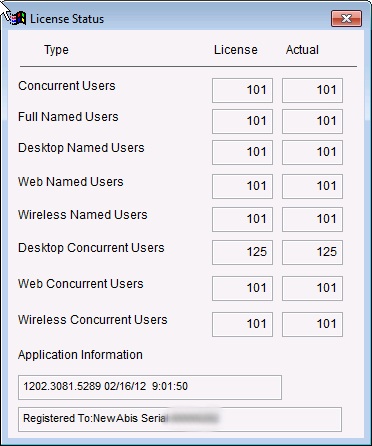Select the Concurrent Users License field
This screenshot has height=446, width=372.
242,90
